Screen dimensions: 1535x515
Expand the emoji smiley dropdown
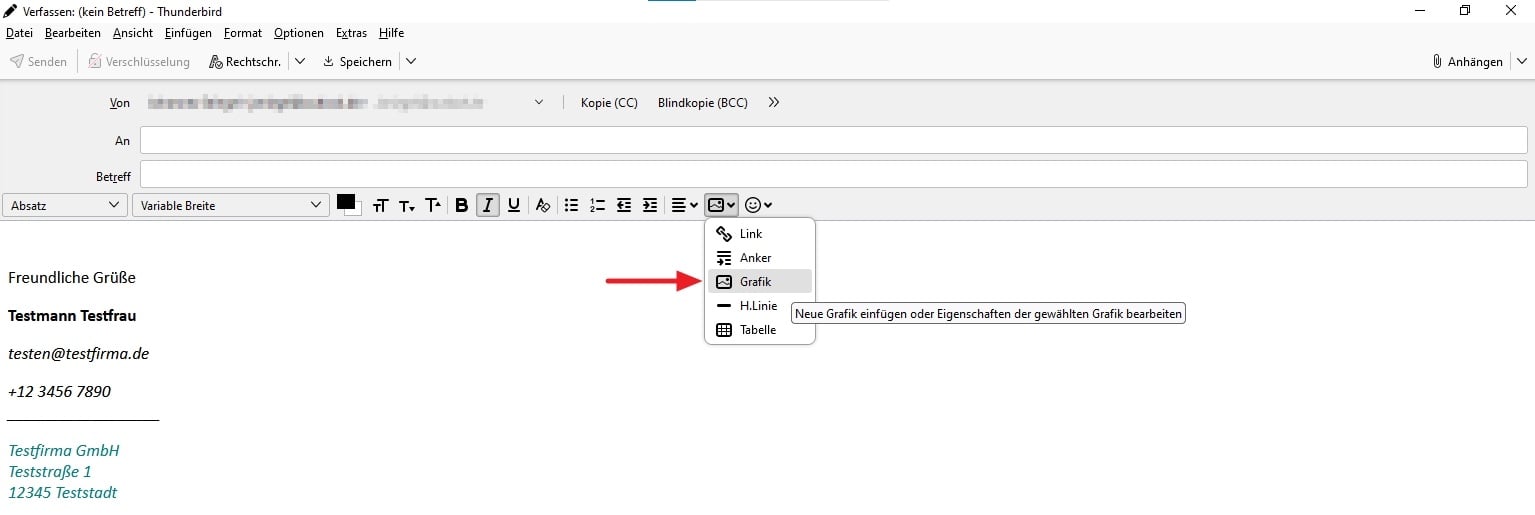coord(758,205)
